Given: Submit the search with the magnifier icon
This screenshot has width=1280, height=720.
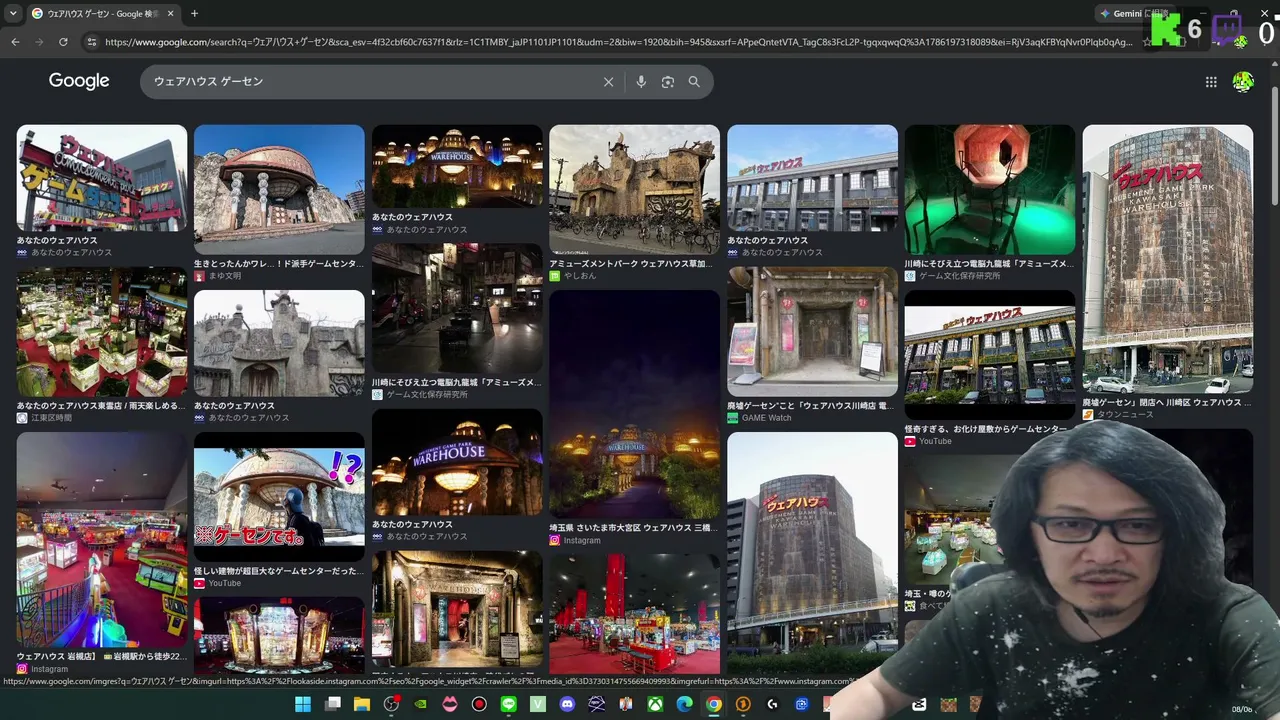Looking at the screenshot, I should click(x=694, y=82).
